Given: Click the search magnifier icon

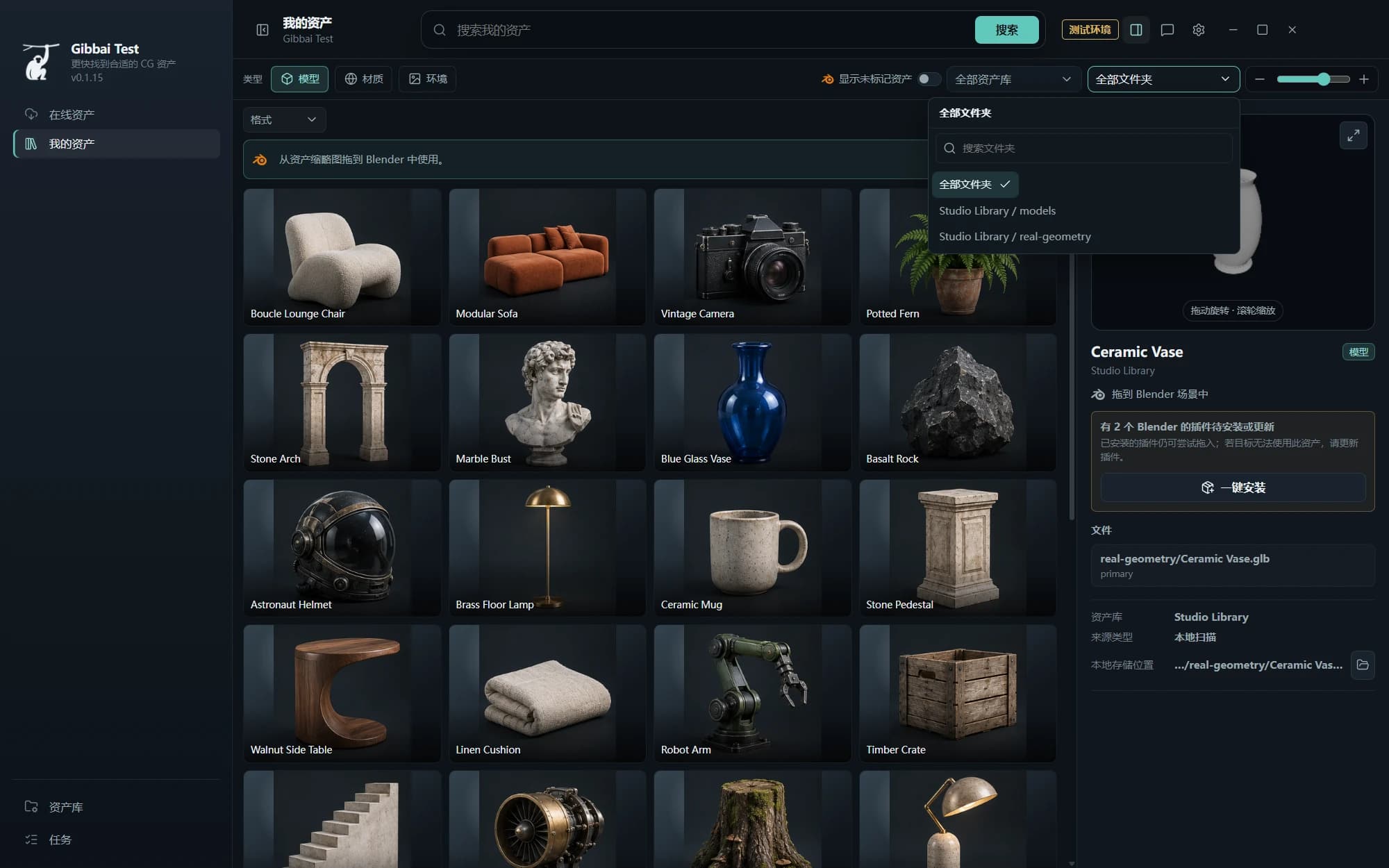Looking at the screenshot, I should tap(439, 30).
